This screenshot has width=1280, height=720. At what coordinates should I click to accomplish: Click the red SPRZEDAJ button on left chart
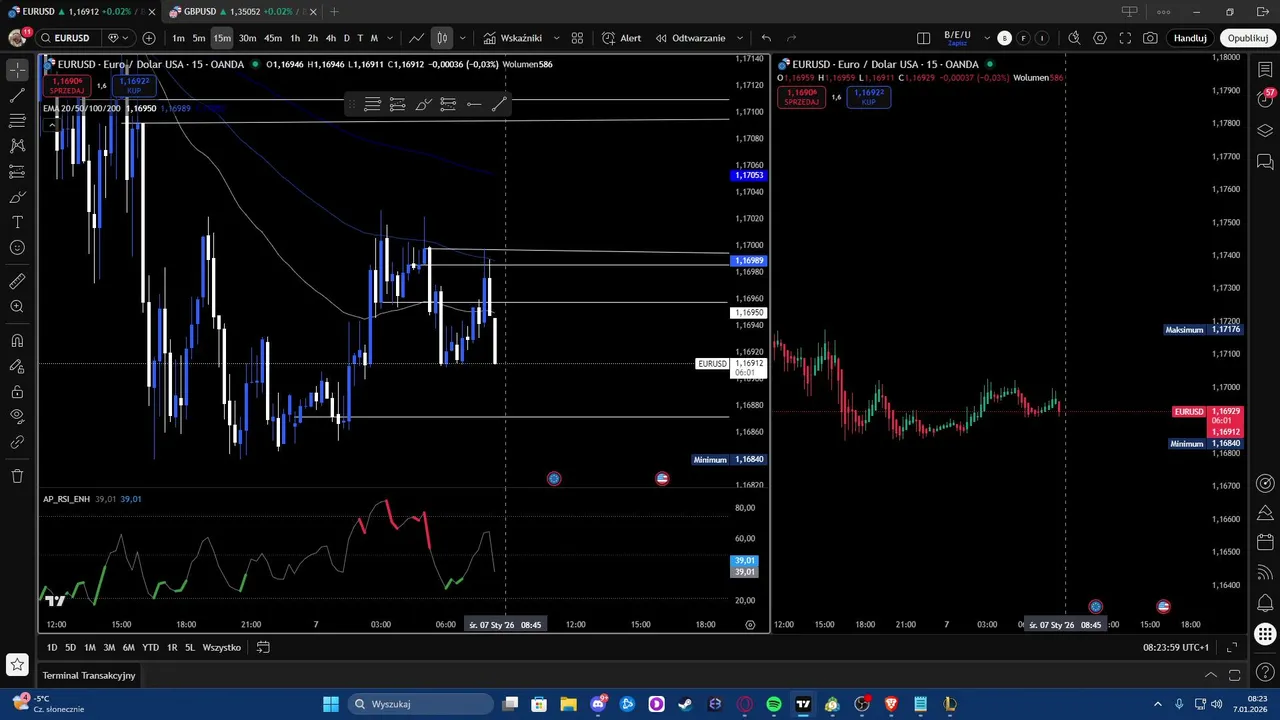click(x=68, y=85)
